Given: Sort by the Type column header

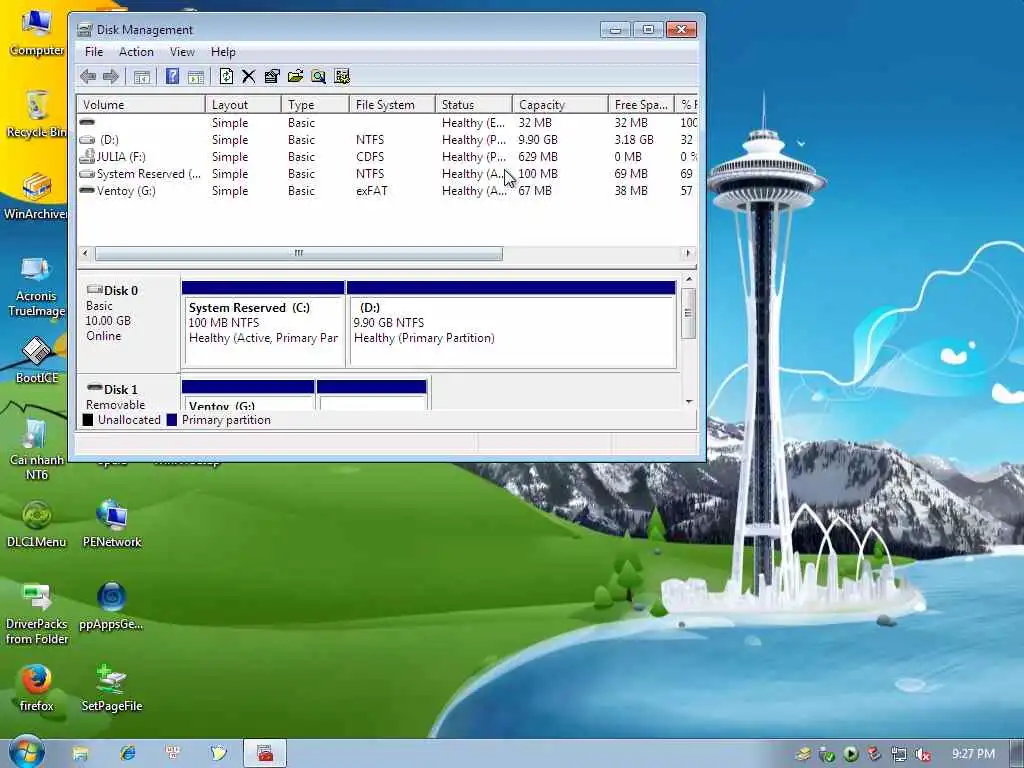Looking at the screenshot, I should 315,104.
